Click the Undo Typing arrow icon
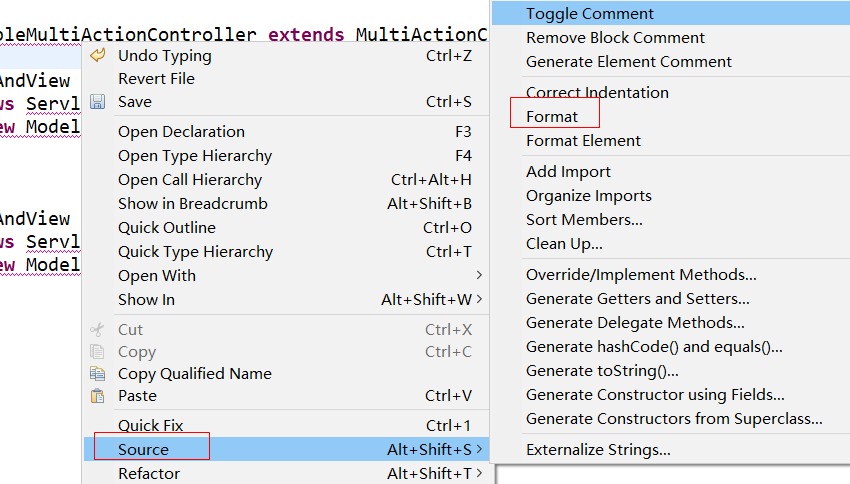 98,56
